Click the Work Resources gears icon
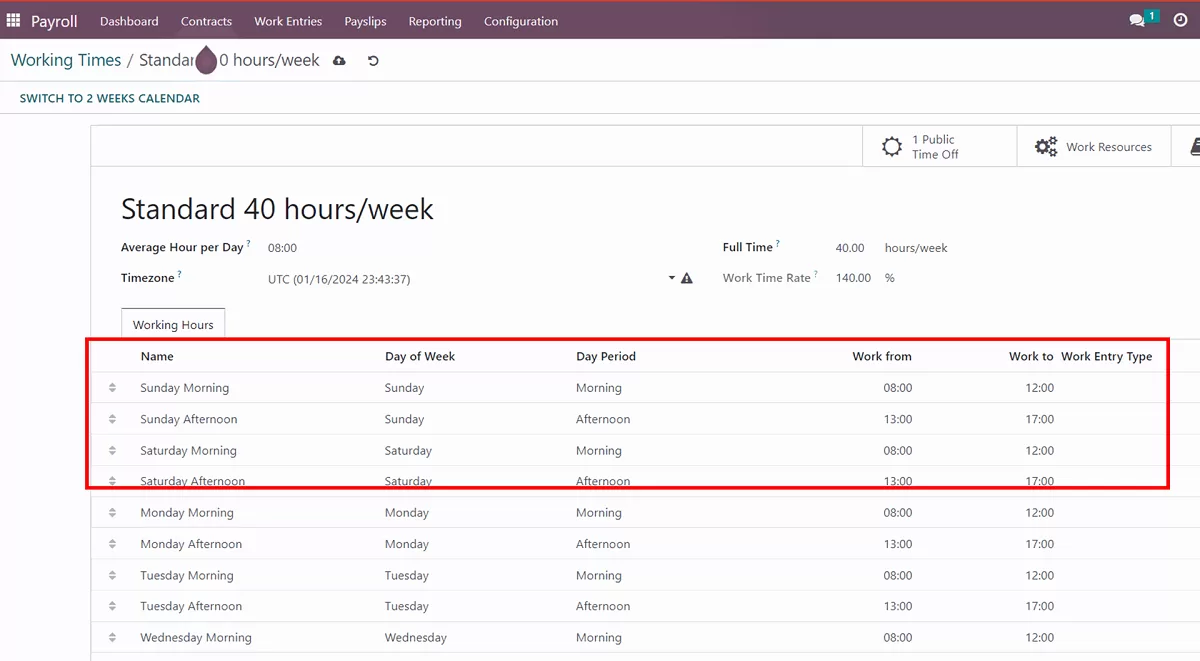 pyautogui.click(x=1046, y=147)
